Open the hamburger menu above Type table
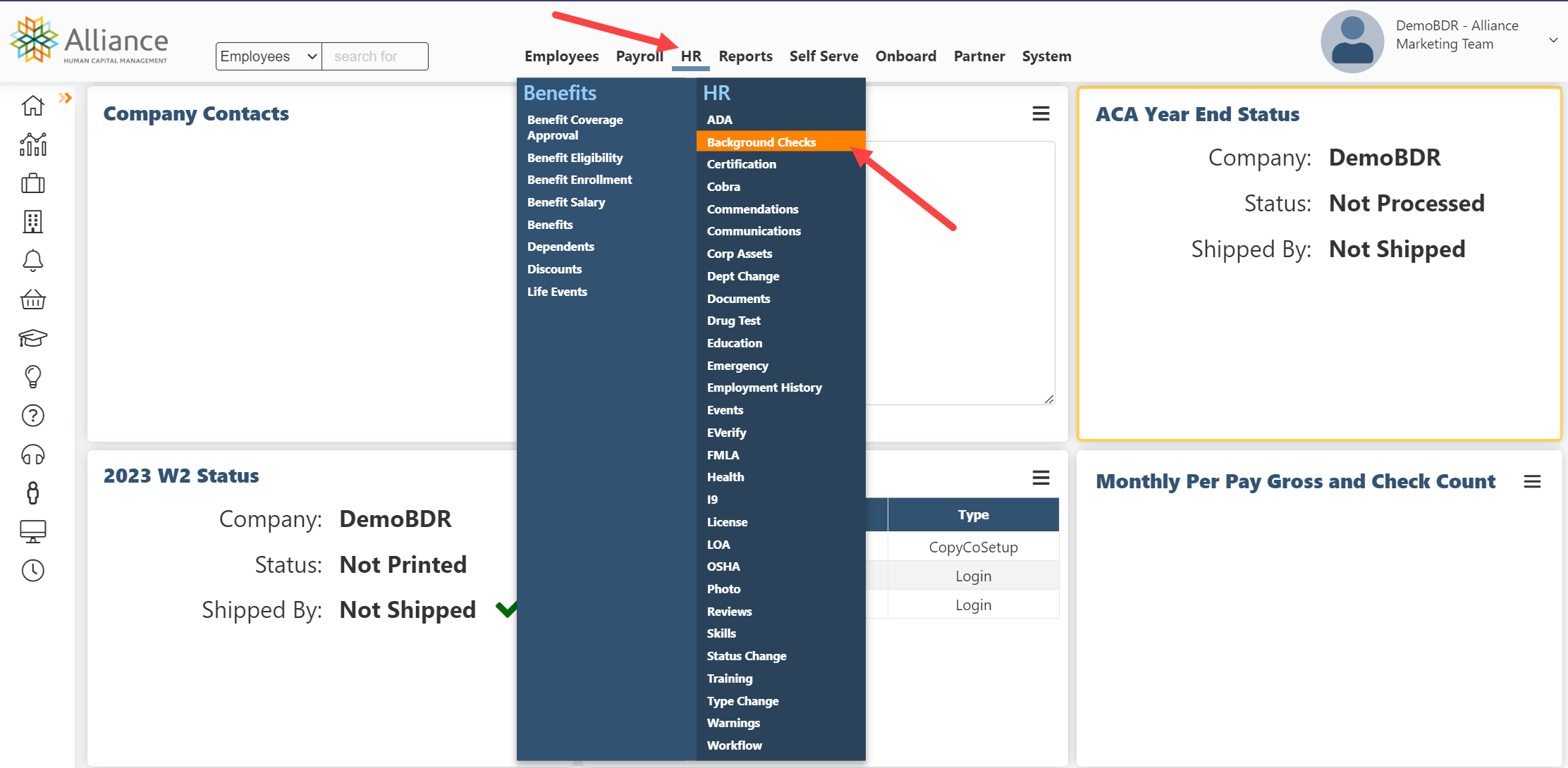This screenshot has height=768, width=1568. [x=1041, y=478]
